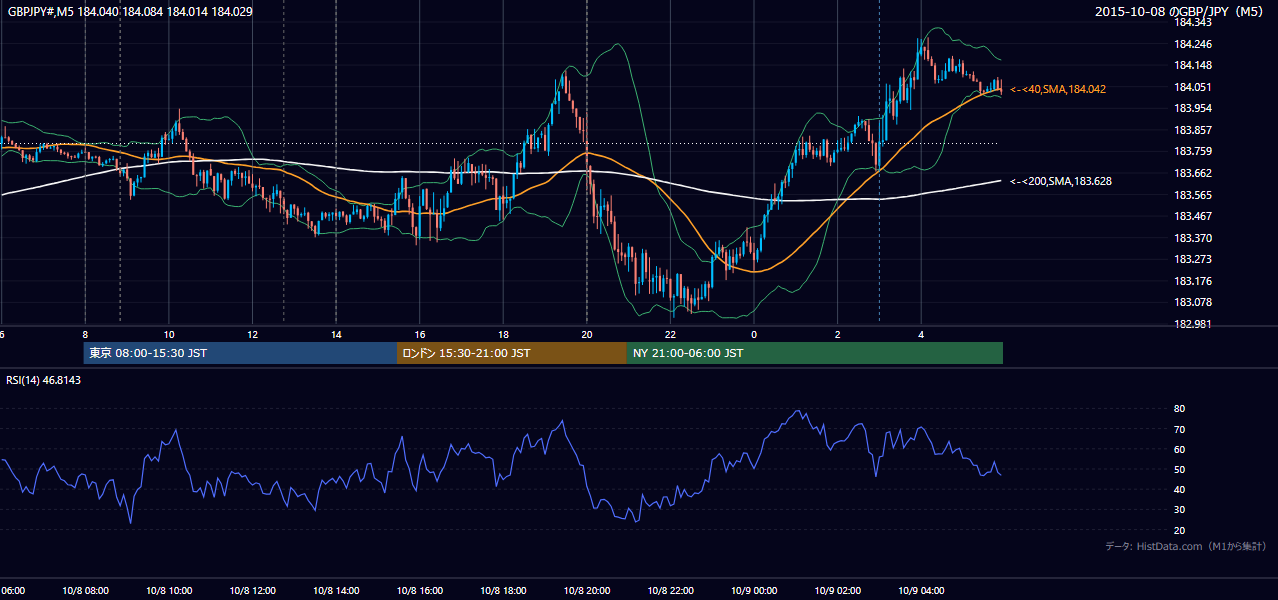Click the 10/9 00:00 bottom time label
Screen dimensions: 1278x600
pos(754,591)
